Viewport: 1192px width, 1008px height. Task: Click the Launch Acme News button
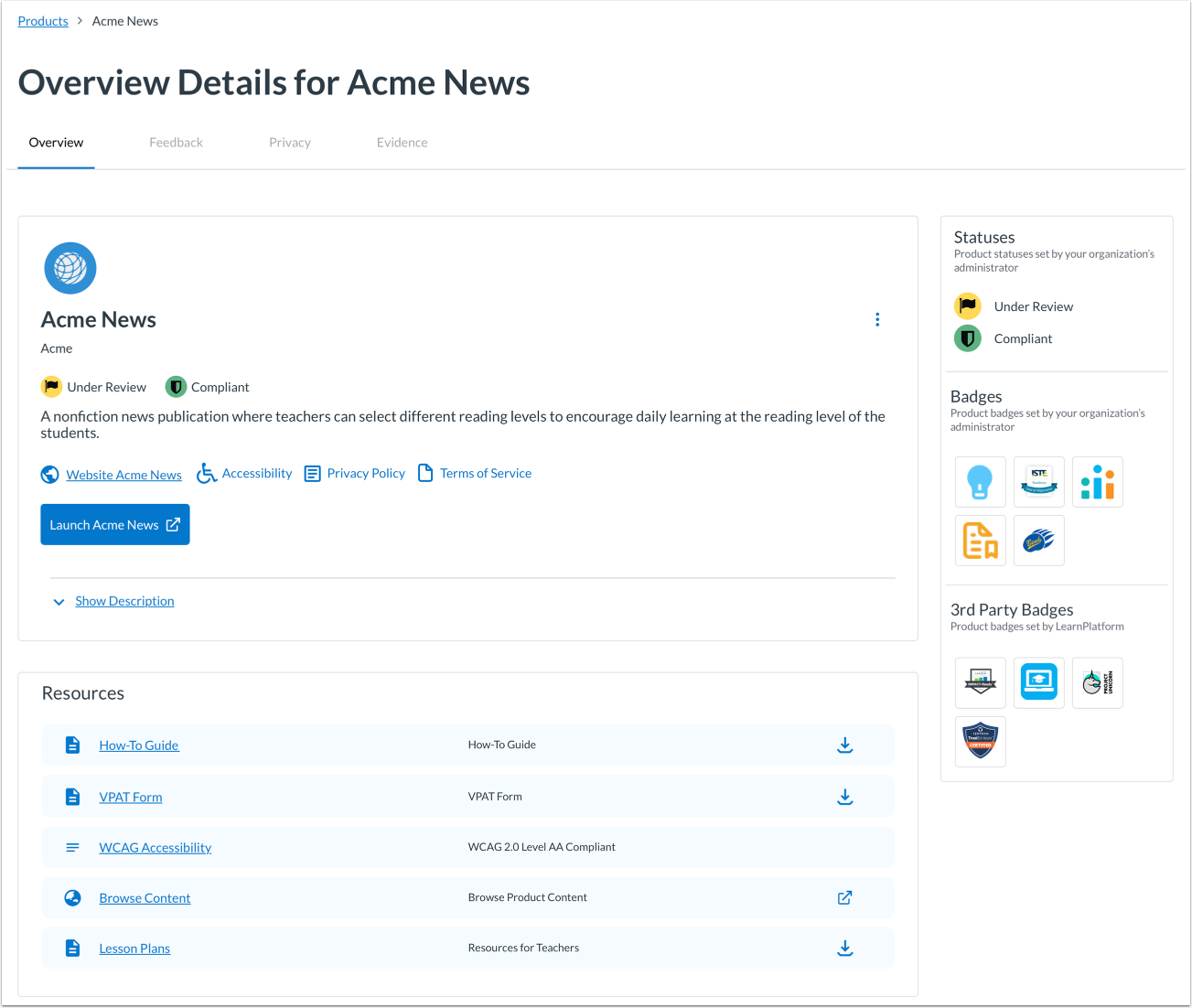[114, 524]
